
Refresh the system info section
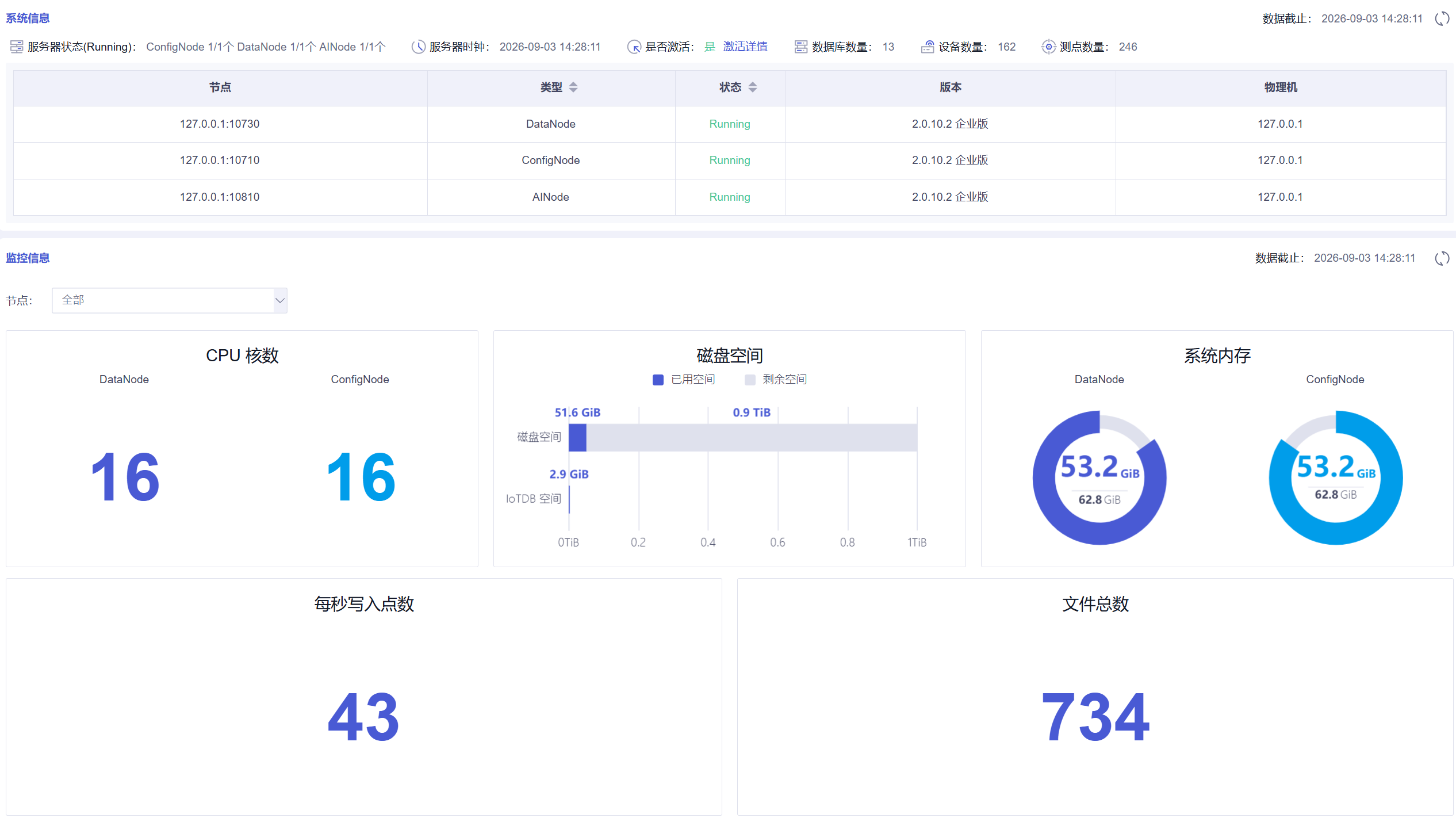click(x=1442, y=18)
